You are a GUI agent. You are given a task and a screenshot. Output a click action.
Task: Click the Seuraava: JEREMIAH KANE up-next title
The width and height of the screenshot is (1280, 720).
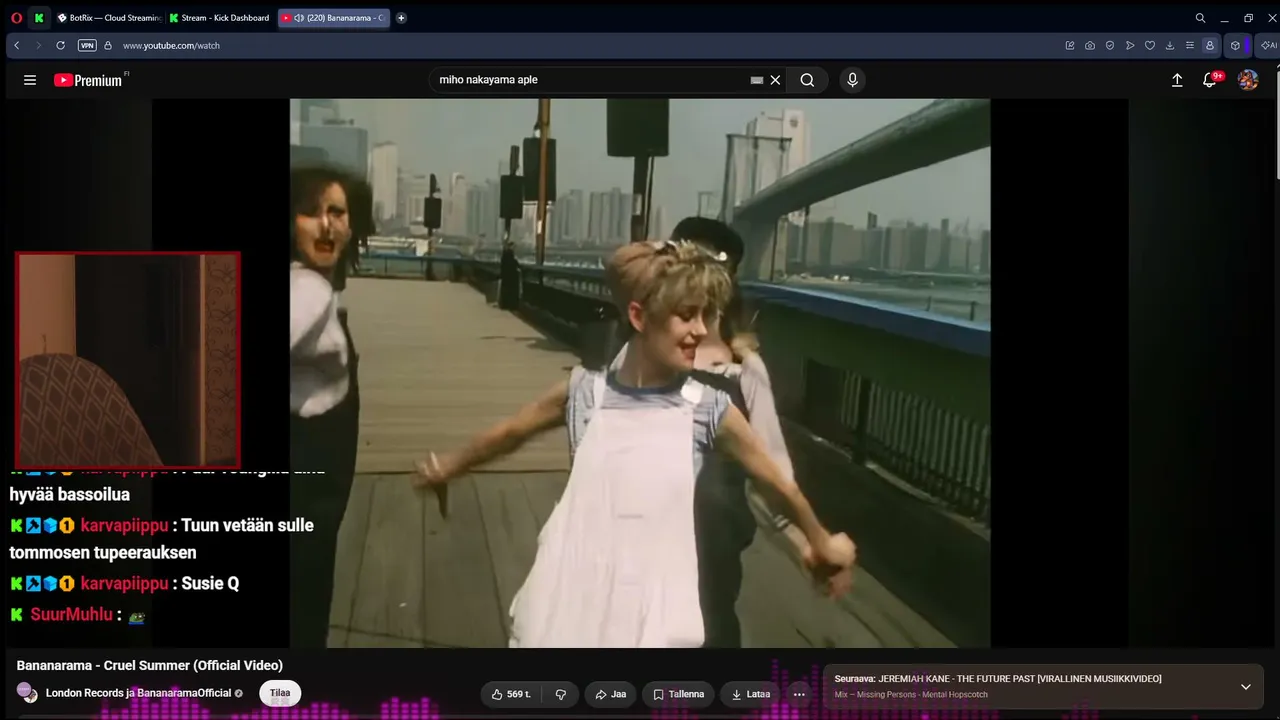[x=998, y=679]
